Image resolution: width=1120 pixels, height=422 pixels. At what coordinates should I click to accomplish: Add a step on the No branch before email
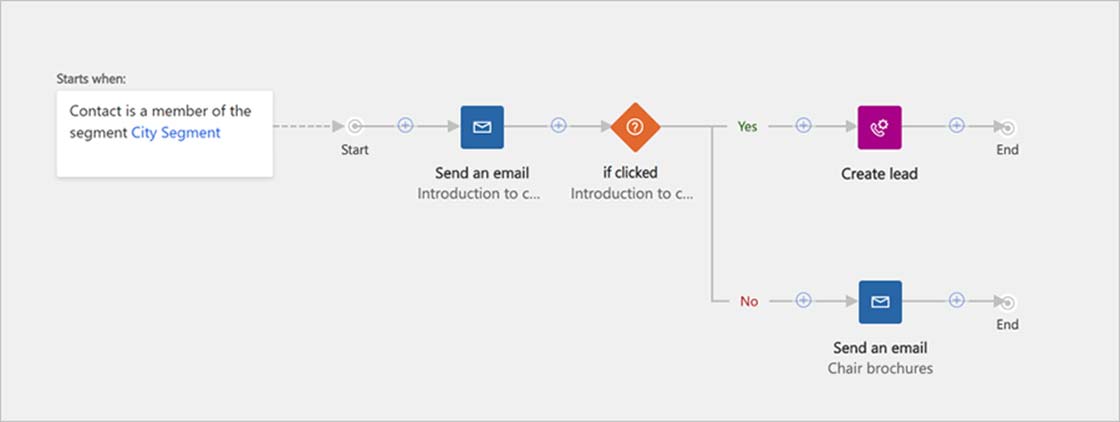point(804,301)
